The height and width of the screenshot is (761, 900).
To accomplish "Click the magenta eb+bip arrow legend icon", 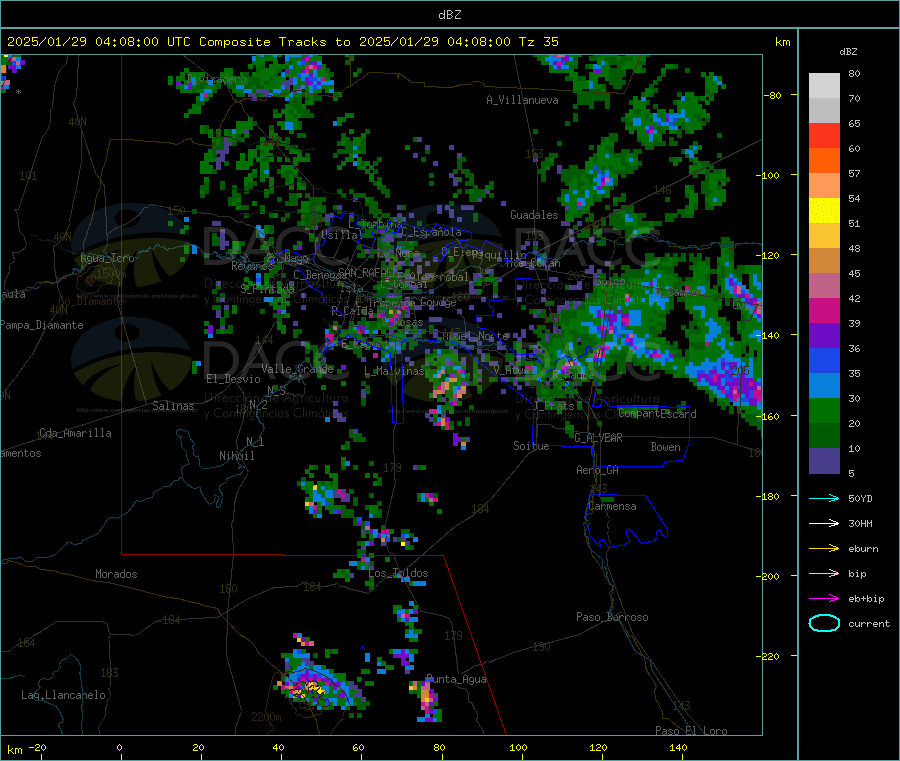I will pyautogui.click(x=824, y=599).
